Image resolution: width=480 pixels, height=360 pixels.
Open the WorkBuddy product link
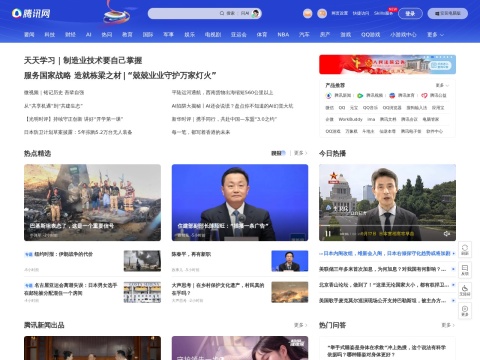coord(350,119)
